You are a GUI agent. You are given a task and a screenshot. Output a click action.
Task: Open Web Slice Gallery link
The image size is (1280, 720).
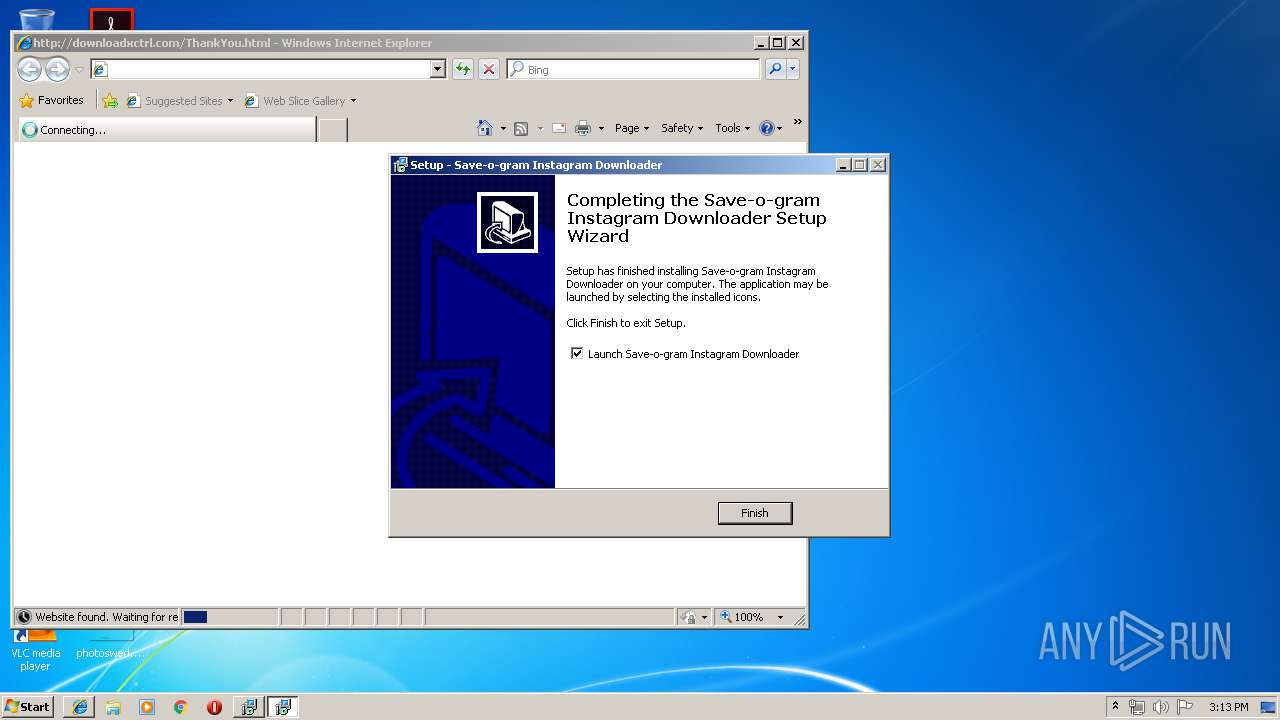(295, 101)
